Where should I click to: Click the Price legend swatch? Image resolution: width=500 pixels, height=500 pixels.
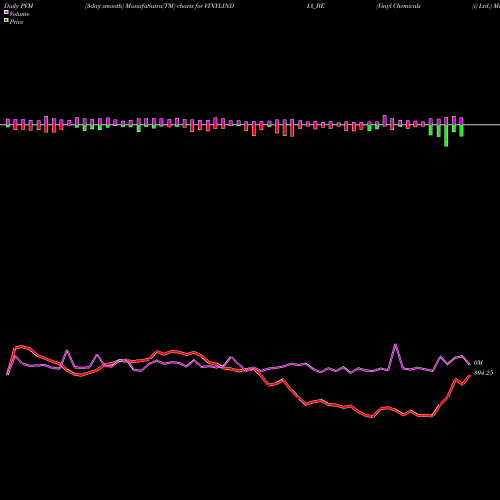[6, 21]
